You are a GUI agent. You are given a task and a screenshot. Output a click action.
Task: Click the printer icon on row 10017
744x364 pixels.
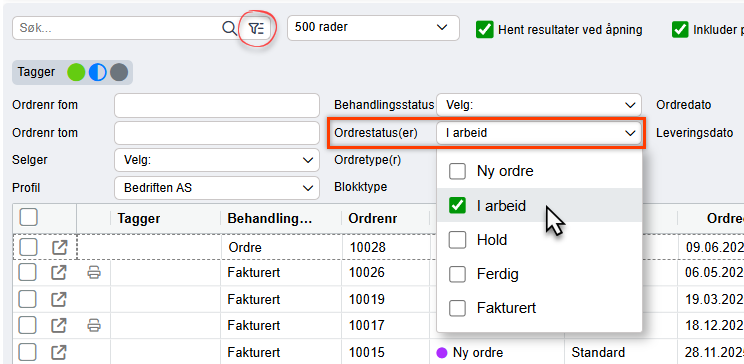(x=94, y=326)
